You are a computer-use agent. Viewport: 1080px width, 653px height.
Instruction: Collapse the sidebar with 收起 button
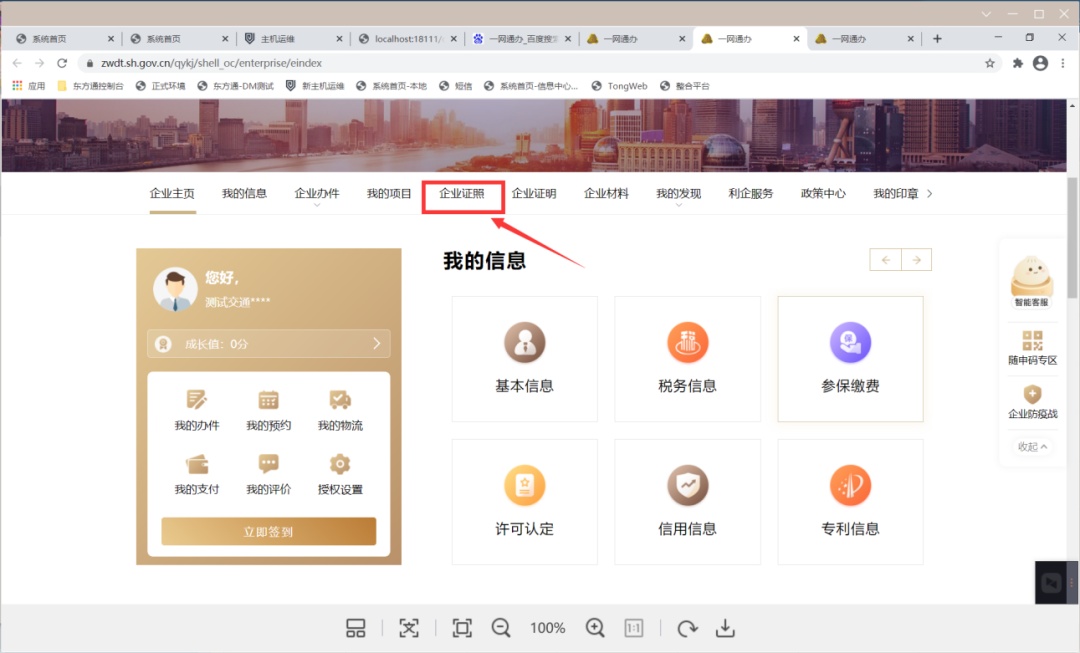click(x=1032, y=447)
